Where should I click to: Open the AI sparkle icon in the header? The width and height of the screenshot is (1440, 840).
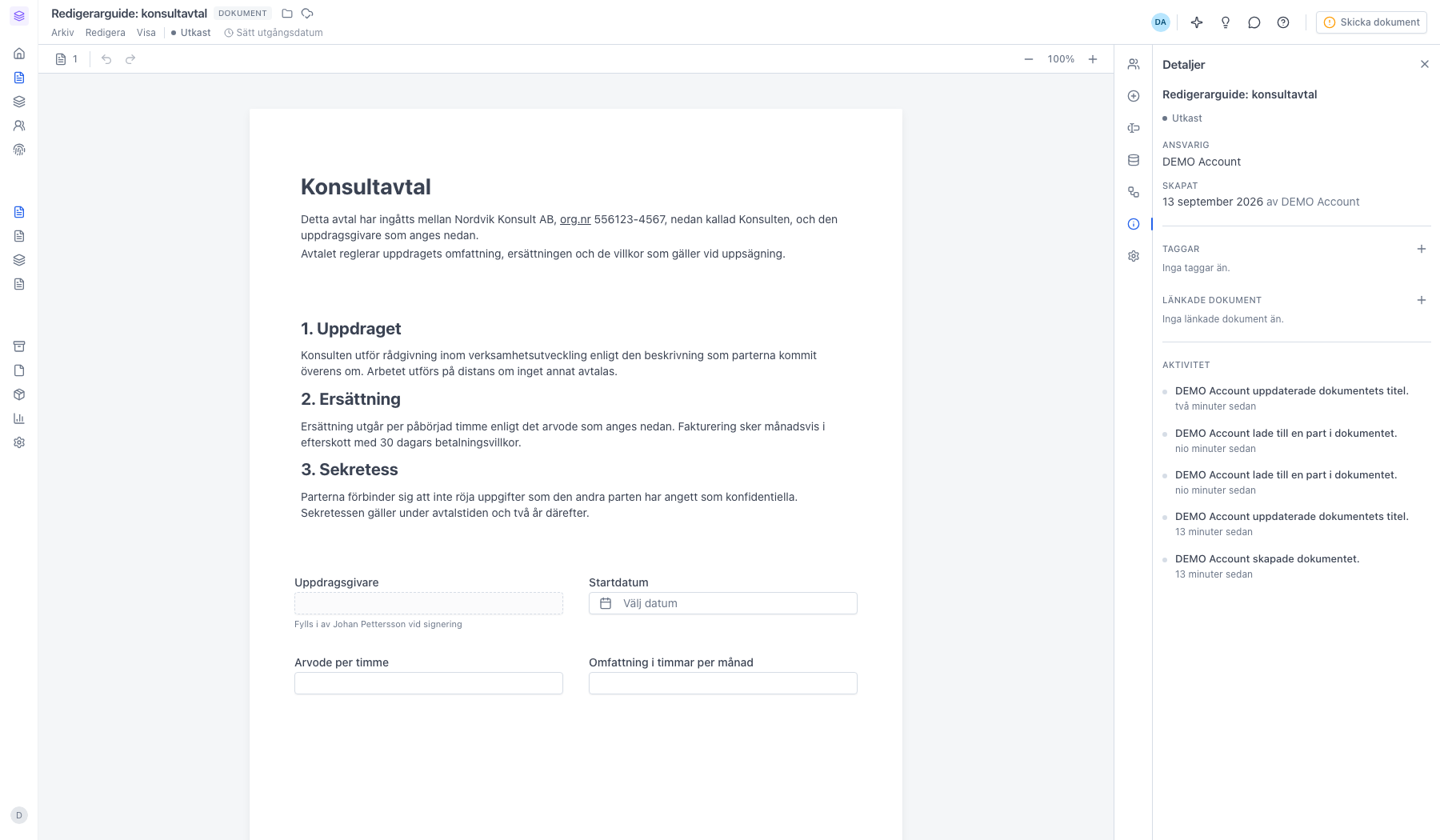[1197, 22]
